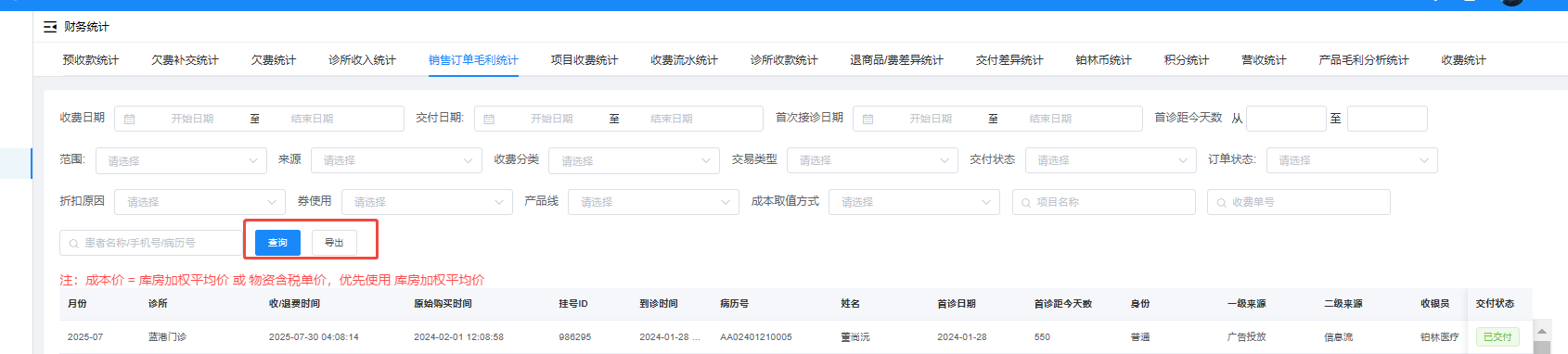The height and width of the screenshot is (354, 1568).
Task: Collapse sidebar via the 财务统计 menu icon
Action: pyautogui.click(x=50, y=27)
